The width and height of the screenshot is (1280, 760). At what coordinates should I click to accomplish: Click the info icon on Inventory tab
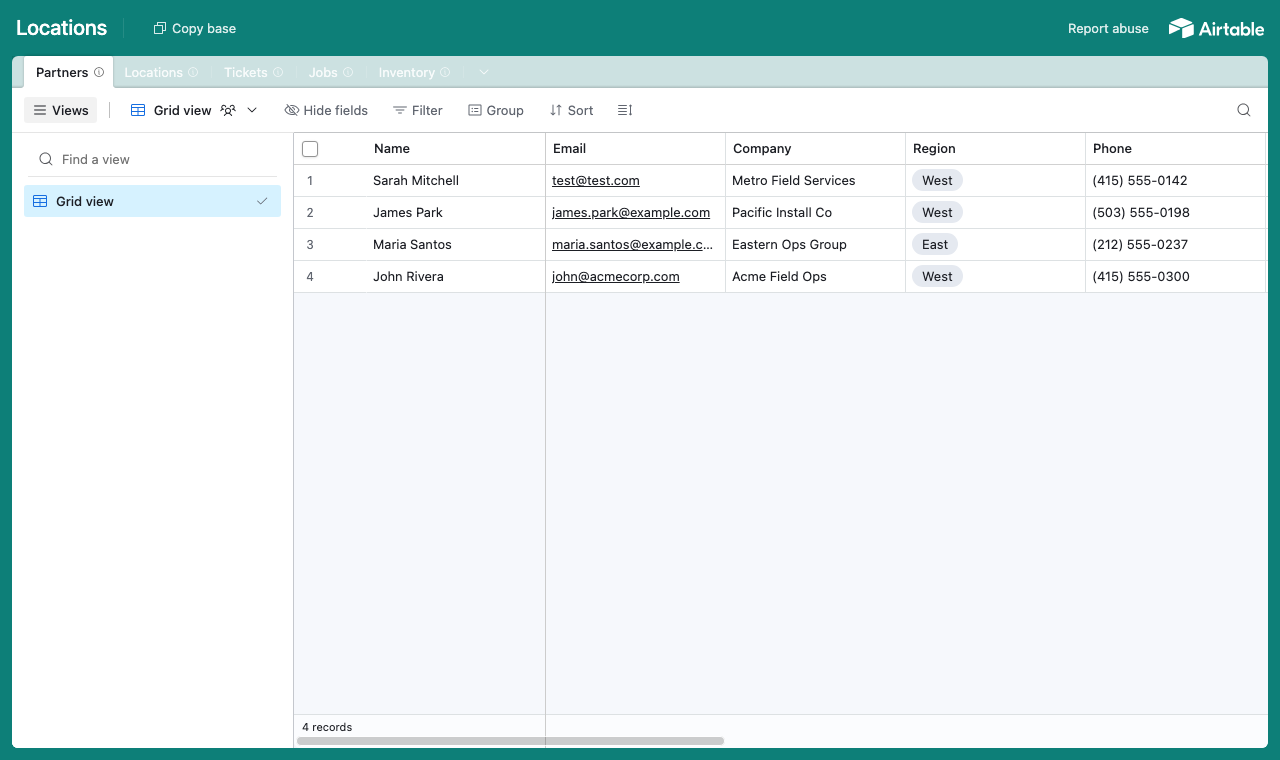[x=445, y=72]
